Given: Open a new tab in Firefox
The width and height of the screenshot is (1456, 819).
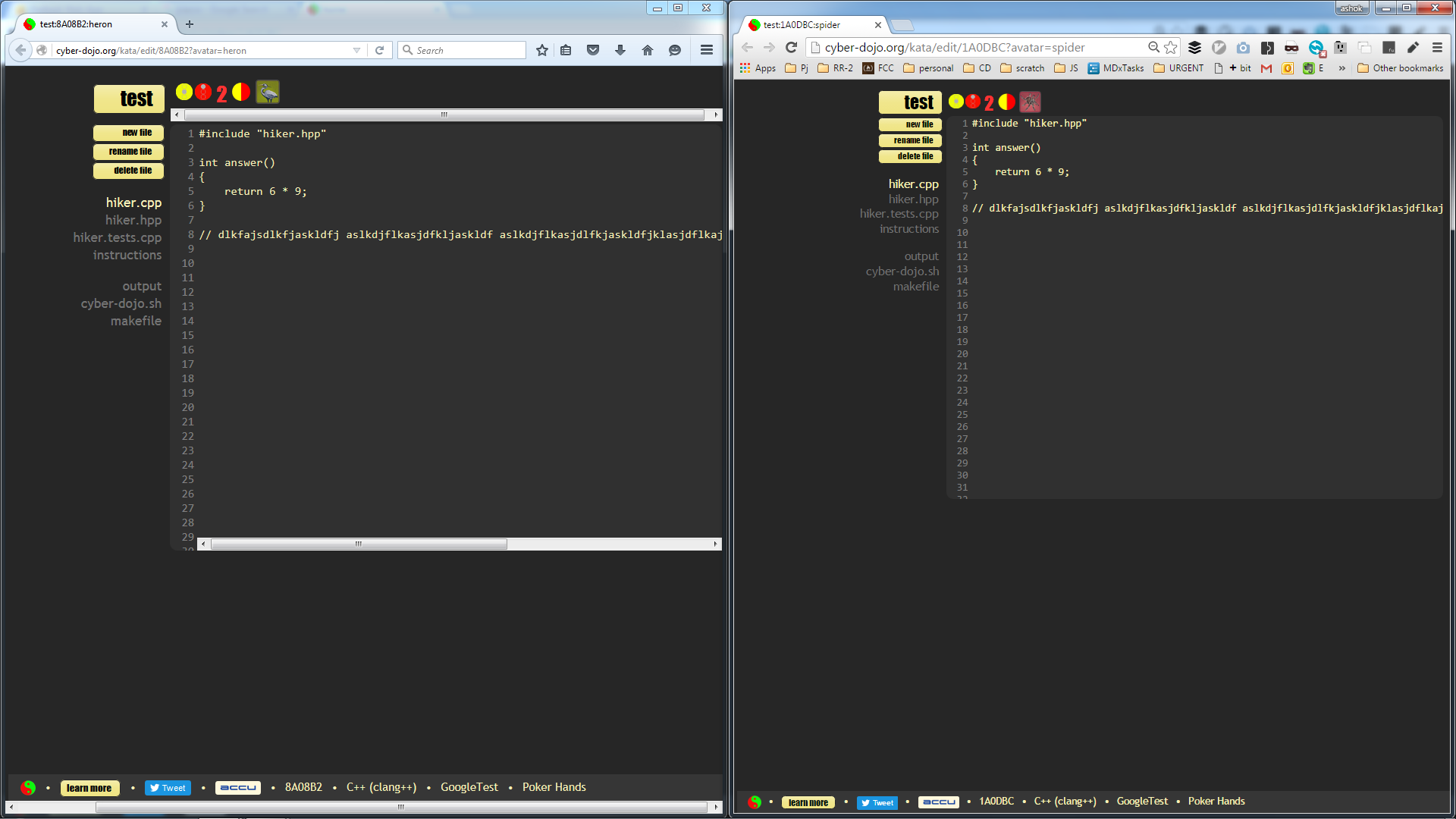Looking at the screenshot, I should 190,24.
